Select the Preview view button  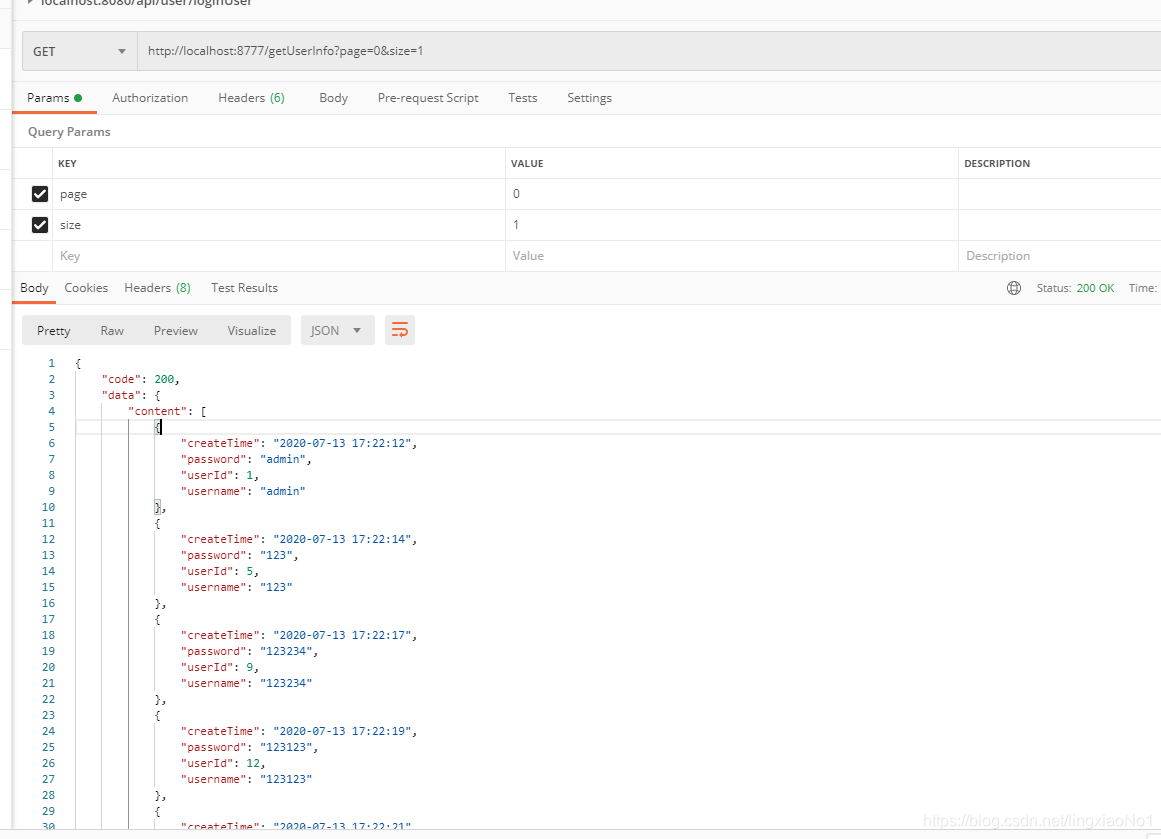pyautogui.click(x=175, y=330)
